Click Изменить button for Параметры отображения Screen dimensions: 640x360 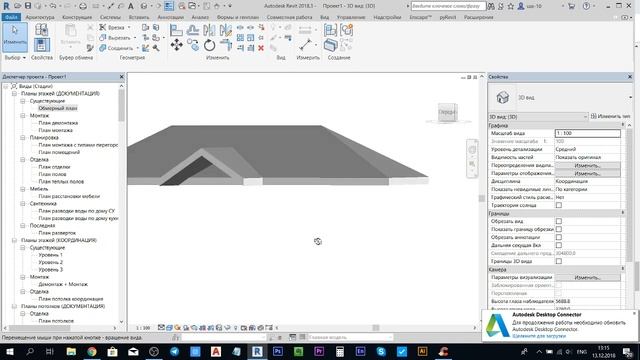(x=587, y=173)
